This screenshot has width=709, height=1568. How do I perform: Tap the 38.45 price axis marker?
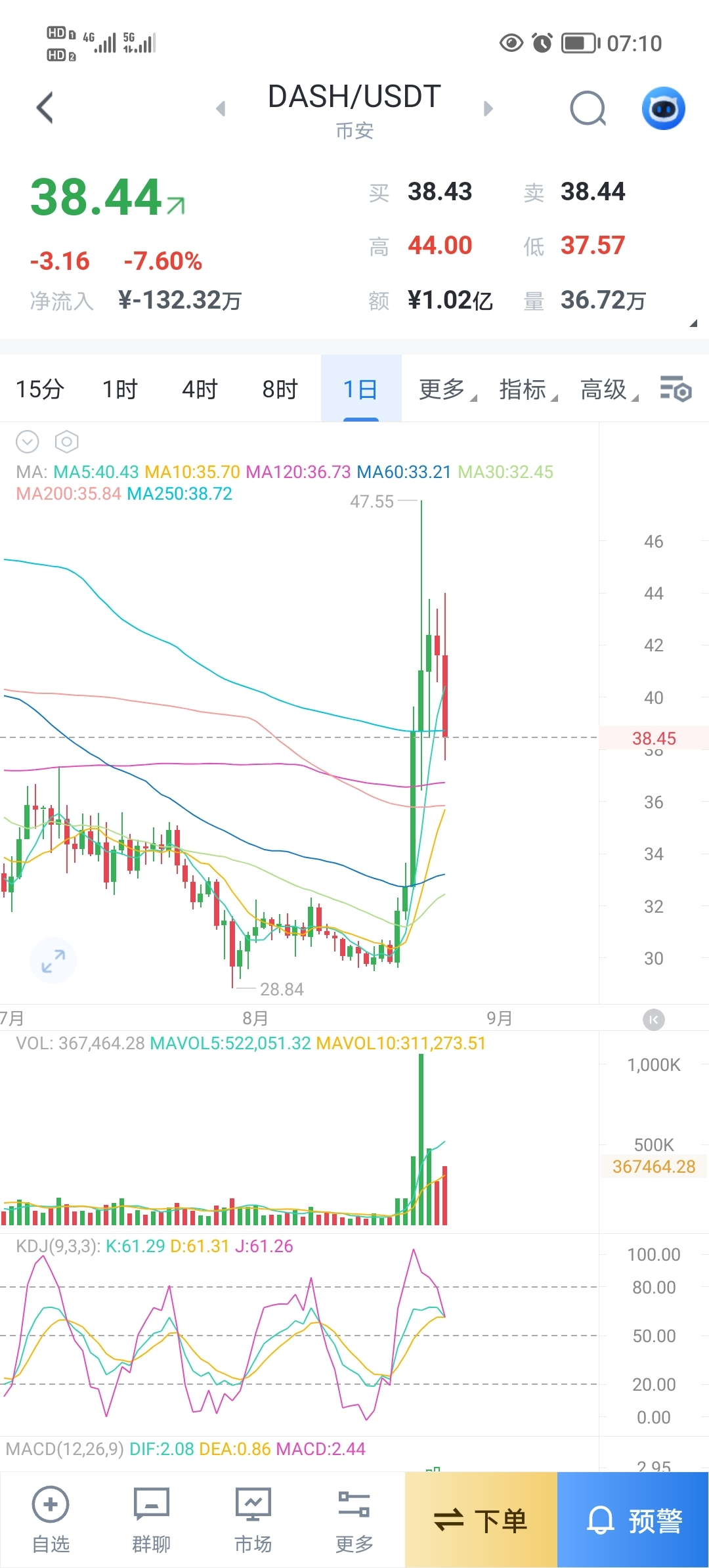pos(654,738)
